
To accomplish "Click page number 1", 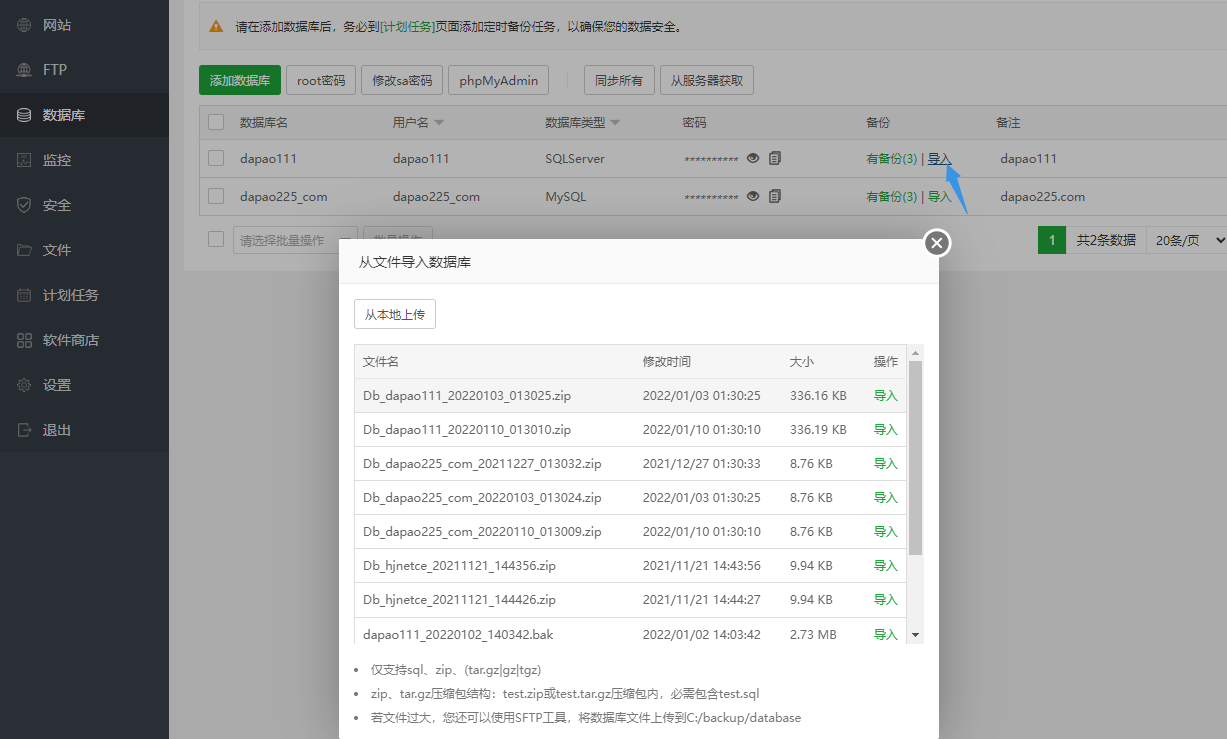I will (x=1052, y=240).
